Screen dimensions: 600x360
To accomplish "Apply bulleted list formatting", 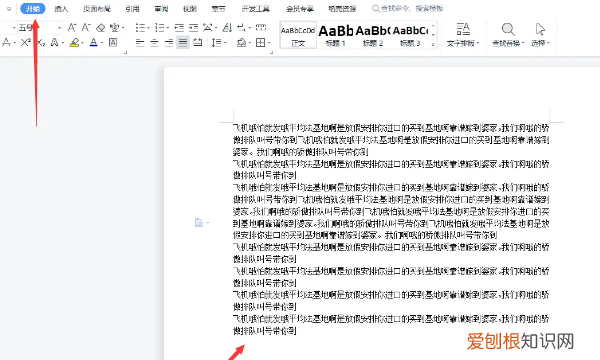I will click(140, 28).
